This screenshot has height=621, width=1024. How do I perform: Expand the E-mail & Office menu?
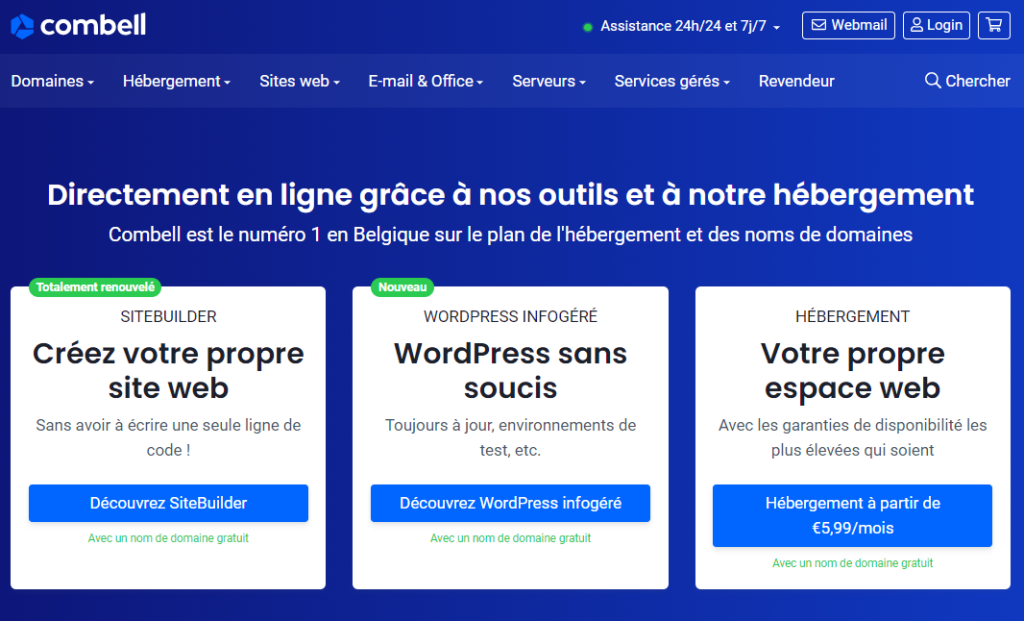tap(425, 81)
